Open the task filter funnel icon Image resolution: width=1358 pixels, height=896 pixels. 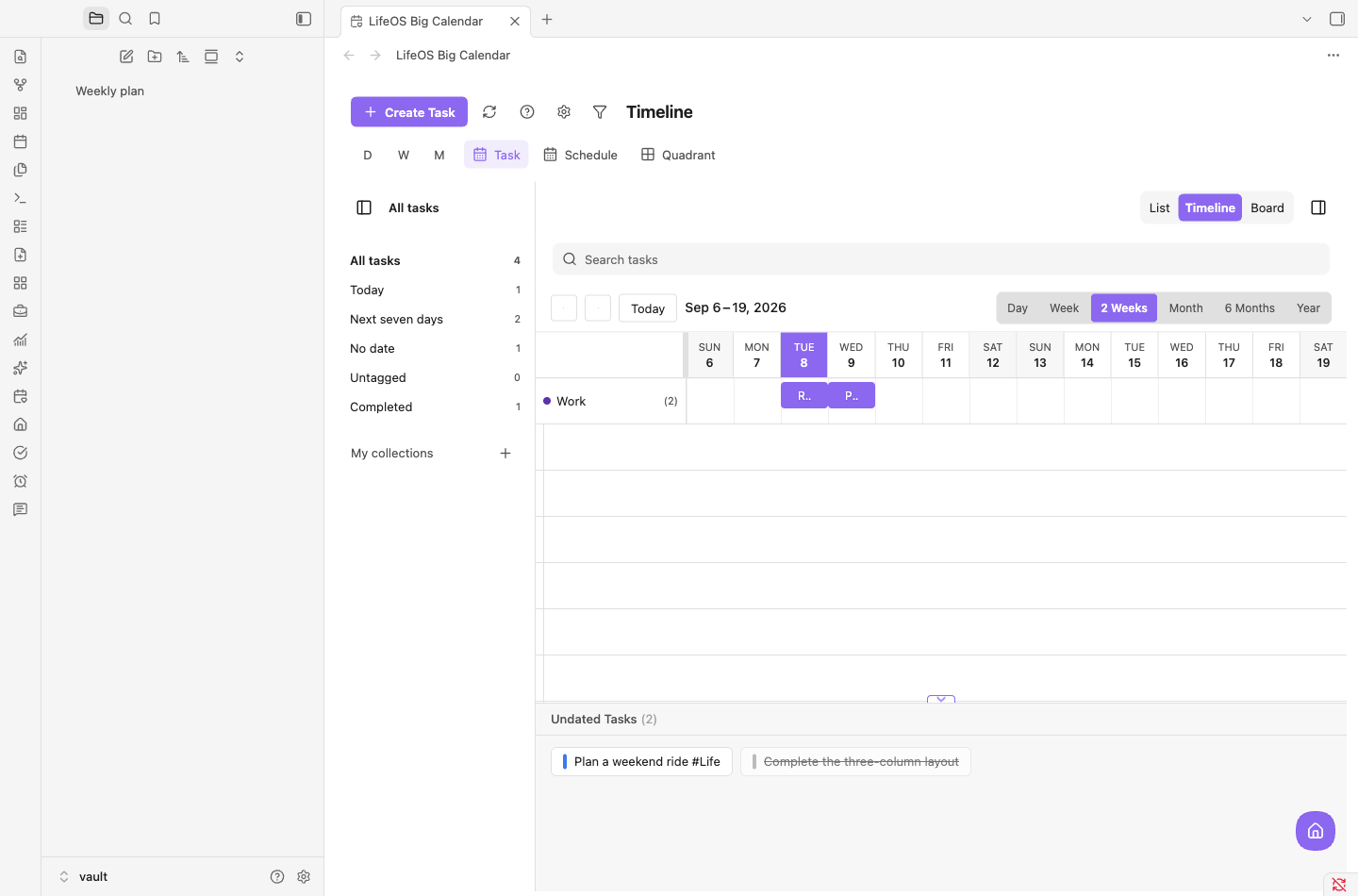click(x=600, y=112)
